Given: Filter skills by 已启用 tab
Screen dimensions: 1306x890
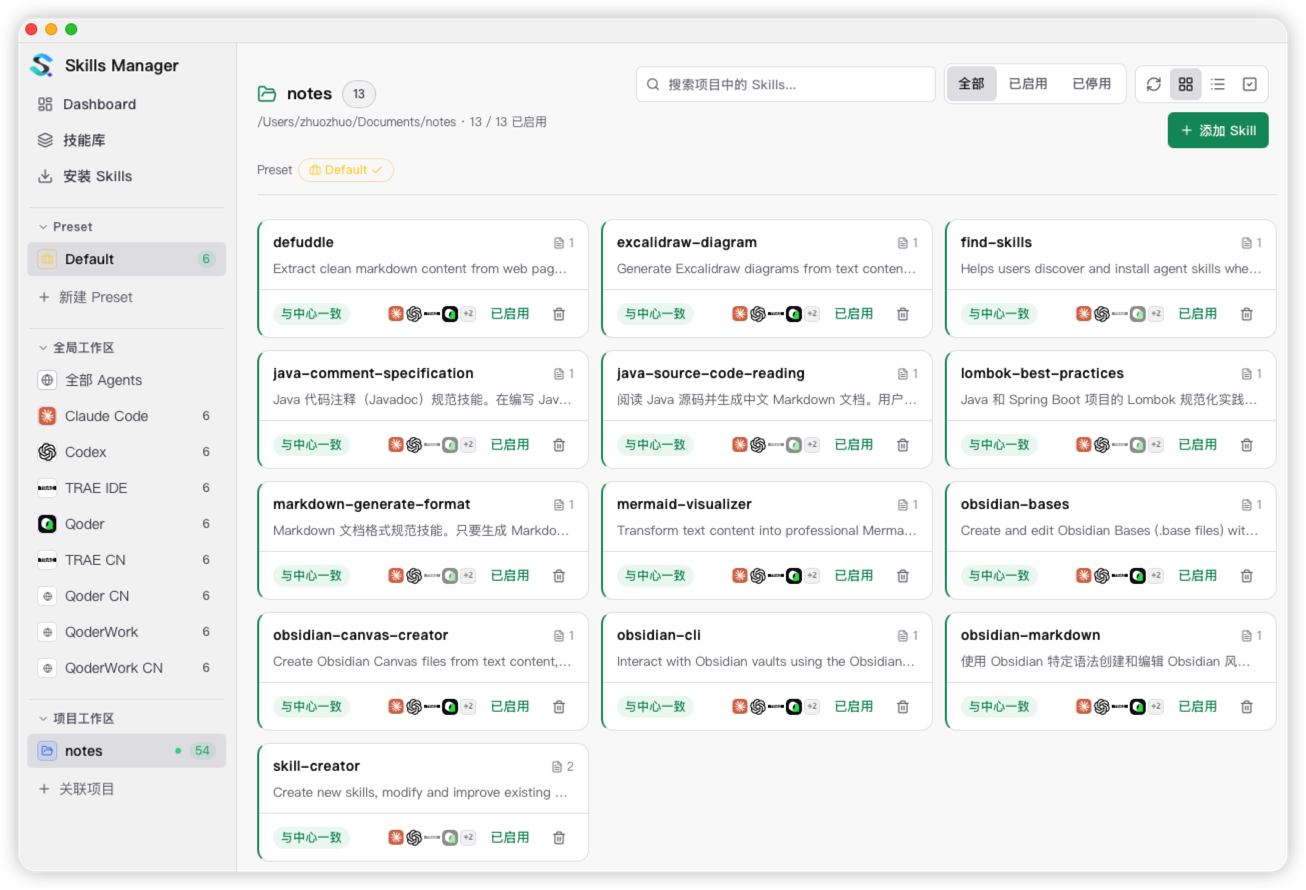Looking at the screenshot, I should 1028,84.
